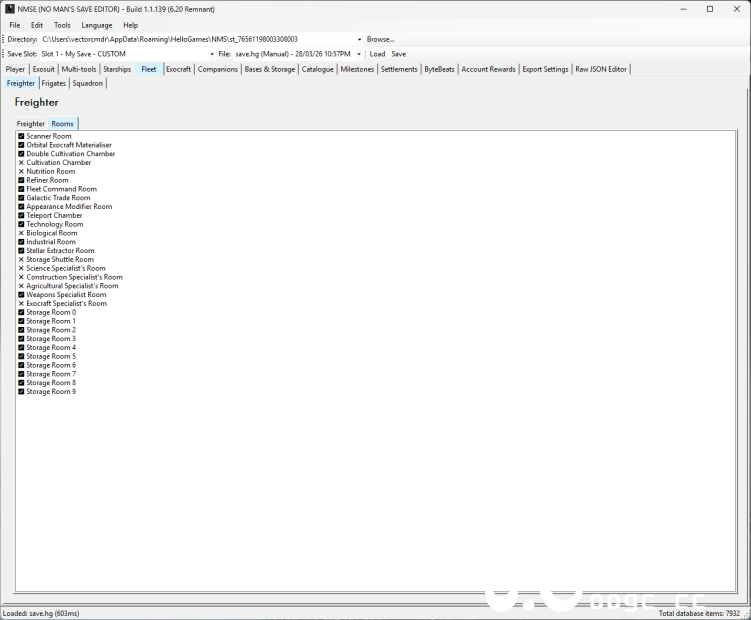Click the Load button
Screen dimensions: 751x620
[x=377, y=54]
